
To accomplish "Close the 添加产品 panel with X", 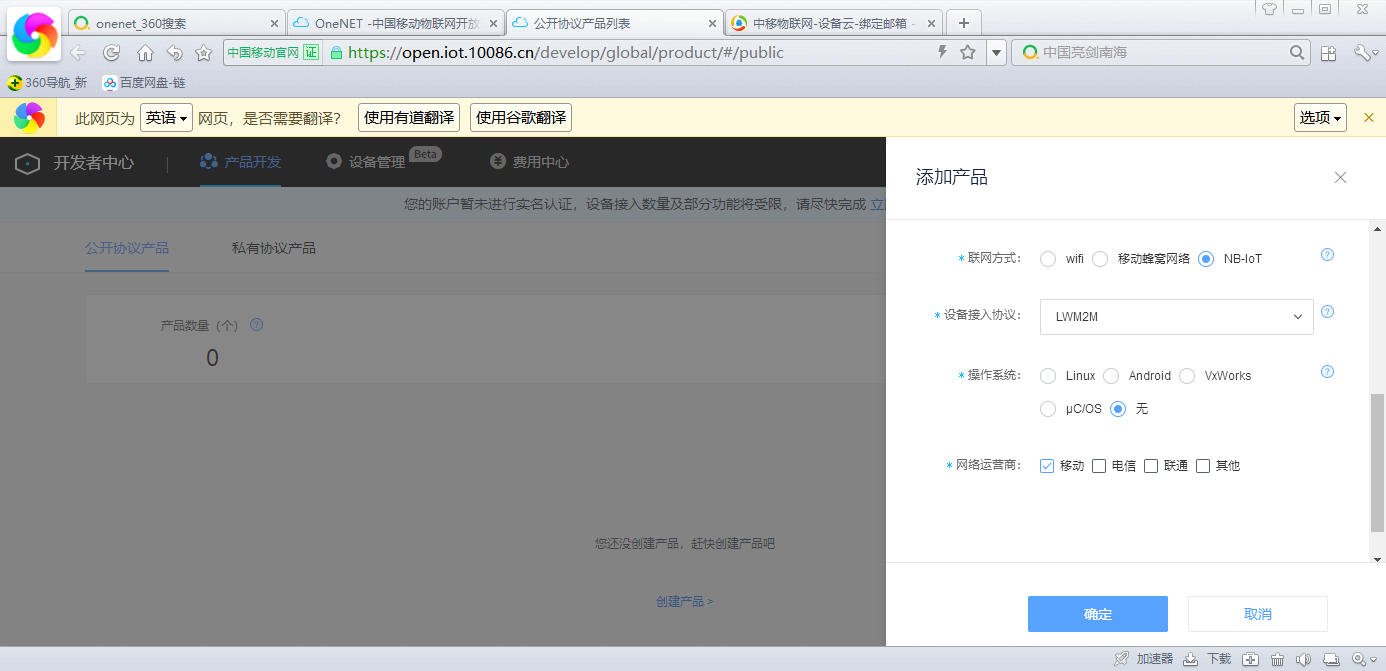I will pyautogui.click(x=1341, y=177).
